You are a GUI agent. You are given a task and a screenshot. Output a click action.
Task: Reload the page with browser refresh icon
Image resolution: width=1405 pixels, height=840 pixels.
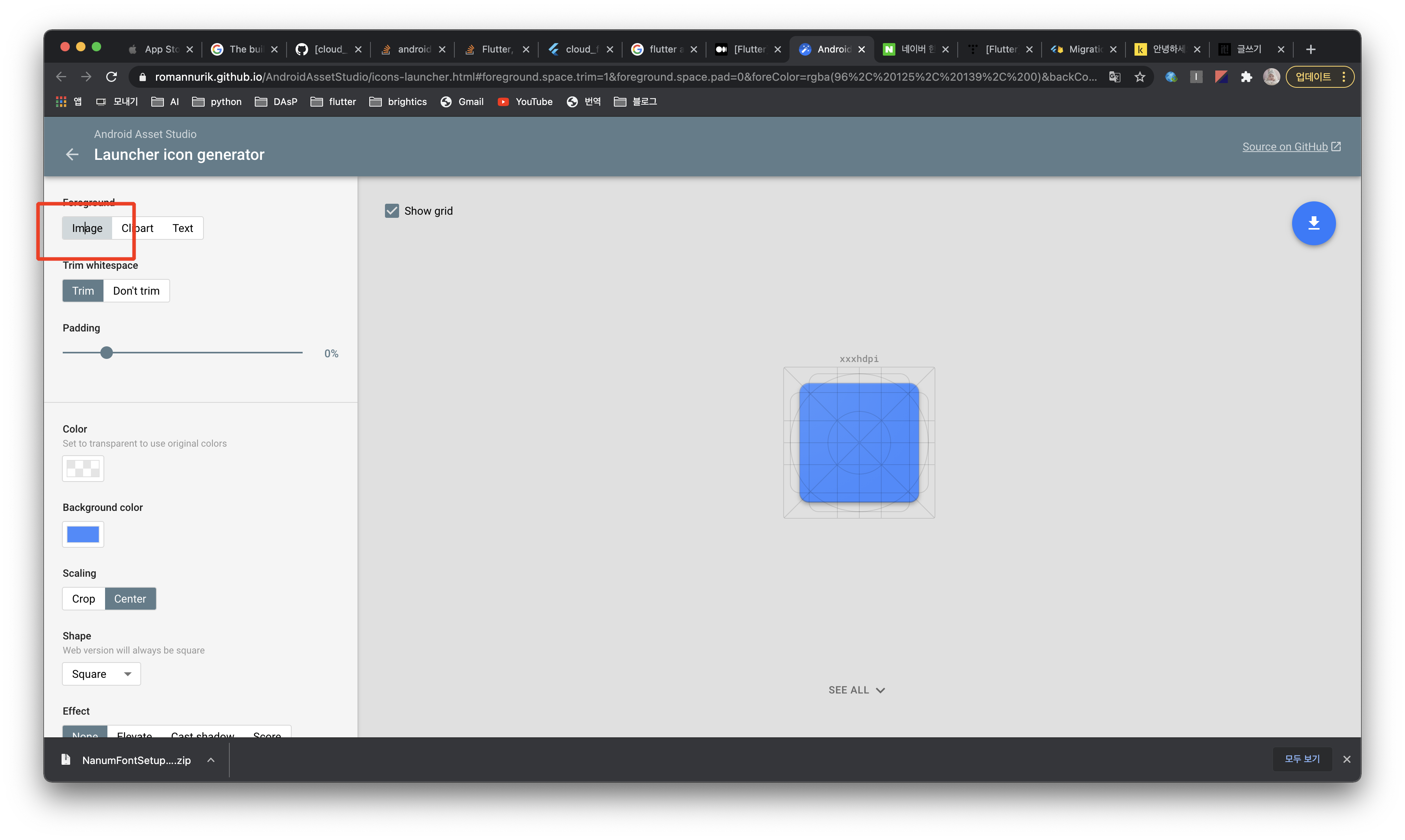pyautogui.click(x=112, y=77)
